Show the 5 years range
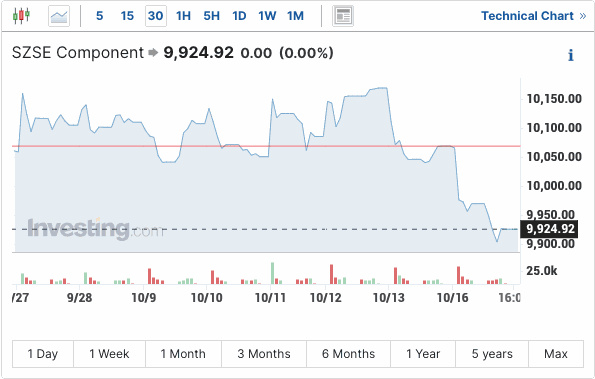Screen dimensions: 595x379 [x=492, y=354]
